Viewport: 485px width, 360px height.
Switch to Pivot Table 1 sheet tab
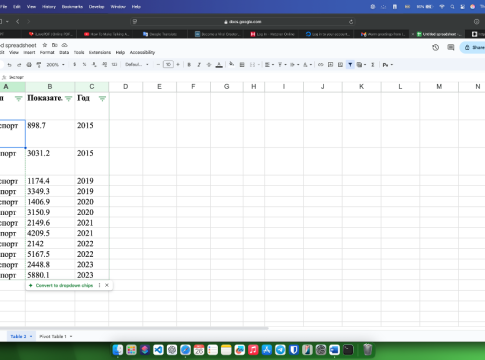[x=55, y=336]
